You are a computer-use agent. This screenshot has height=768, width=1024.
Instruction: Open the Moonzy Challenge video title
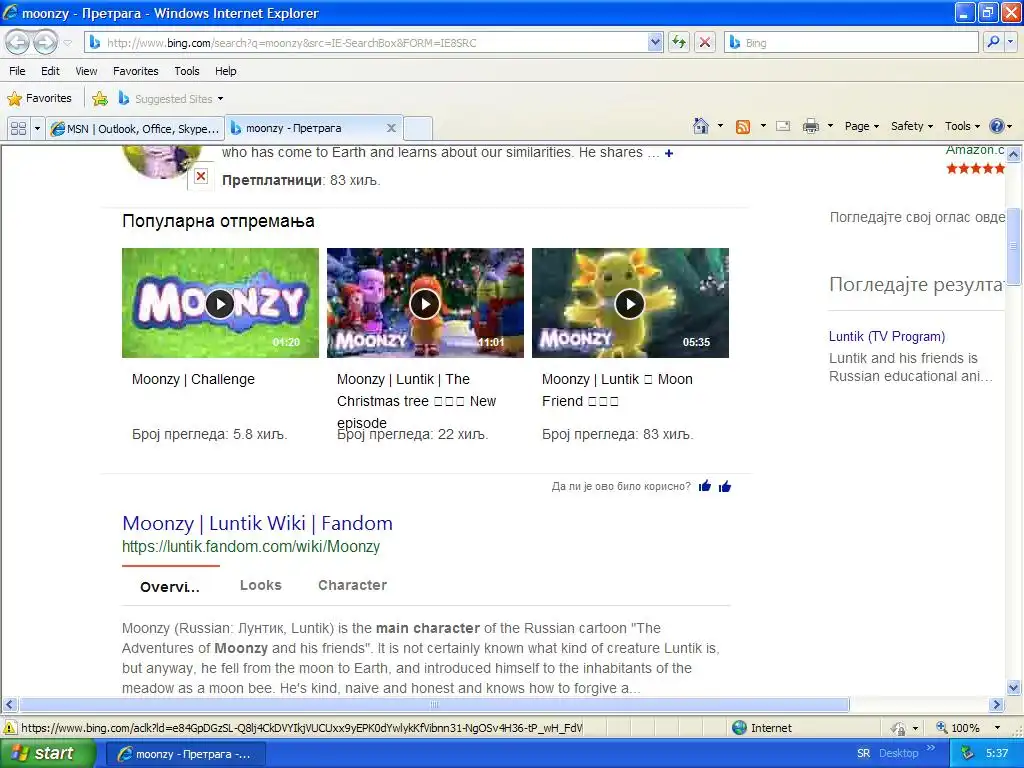193,379
